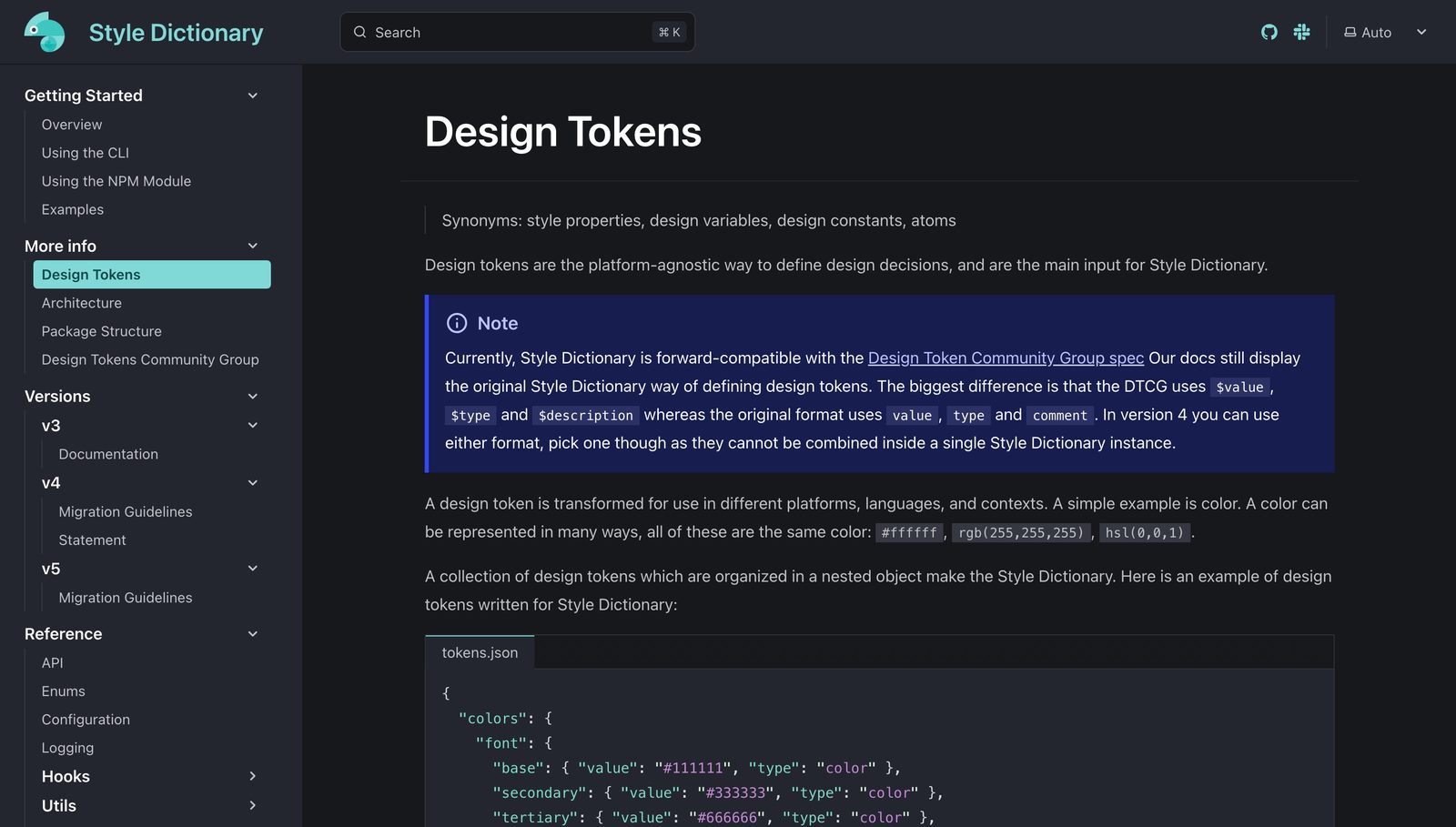Click the laptop icon beside Auto
The height and width of the screenshot is (827, 1456).
point(1350,32)
